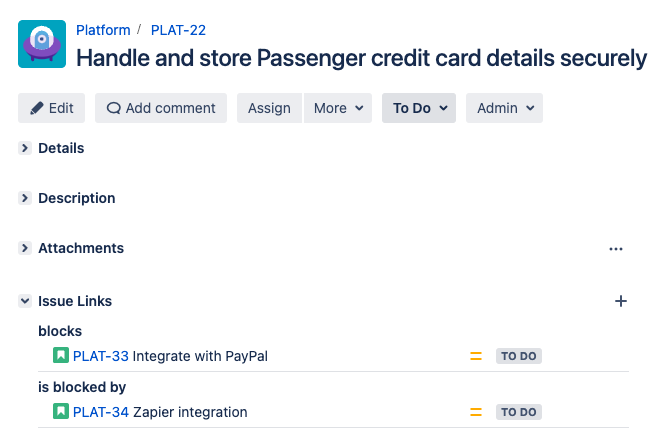The height and width of the screenshot is (444, 655).
Task: Expand the Description section
Action: pos(25,198)
